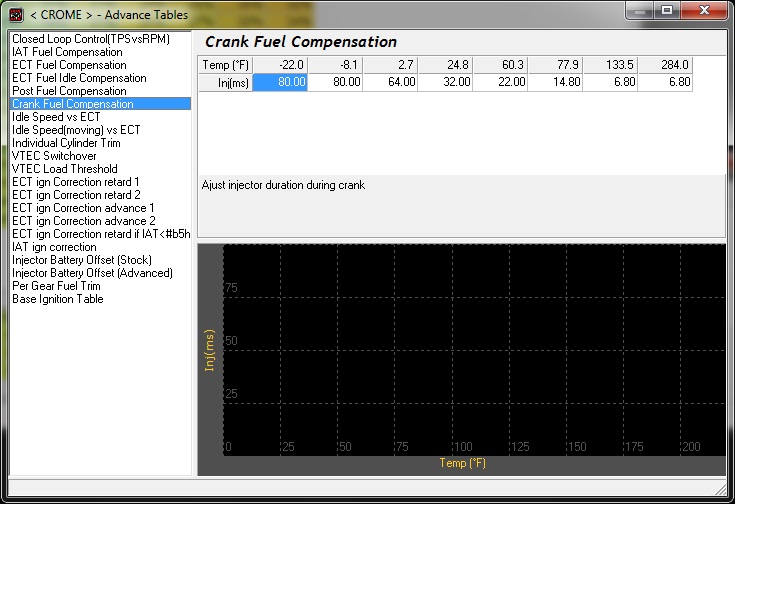Open VTEC Switchover table
The height and width of the screenshot is (614, 768).
click(x=54, y=156)
